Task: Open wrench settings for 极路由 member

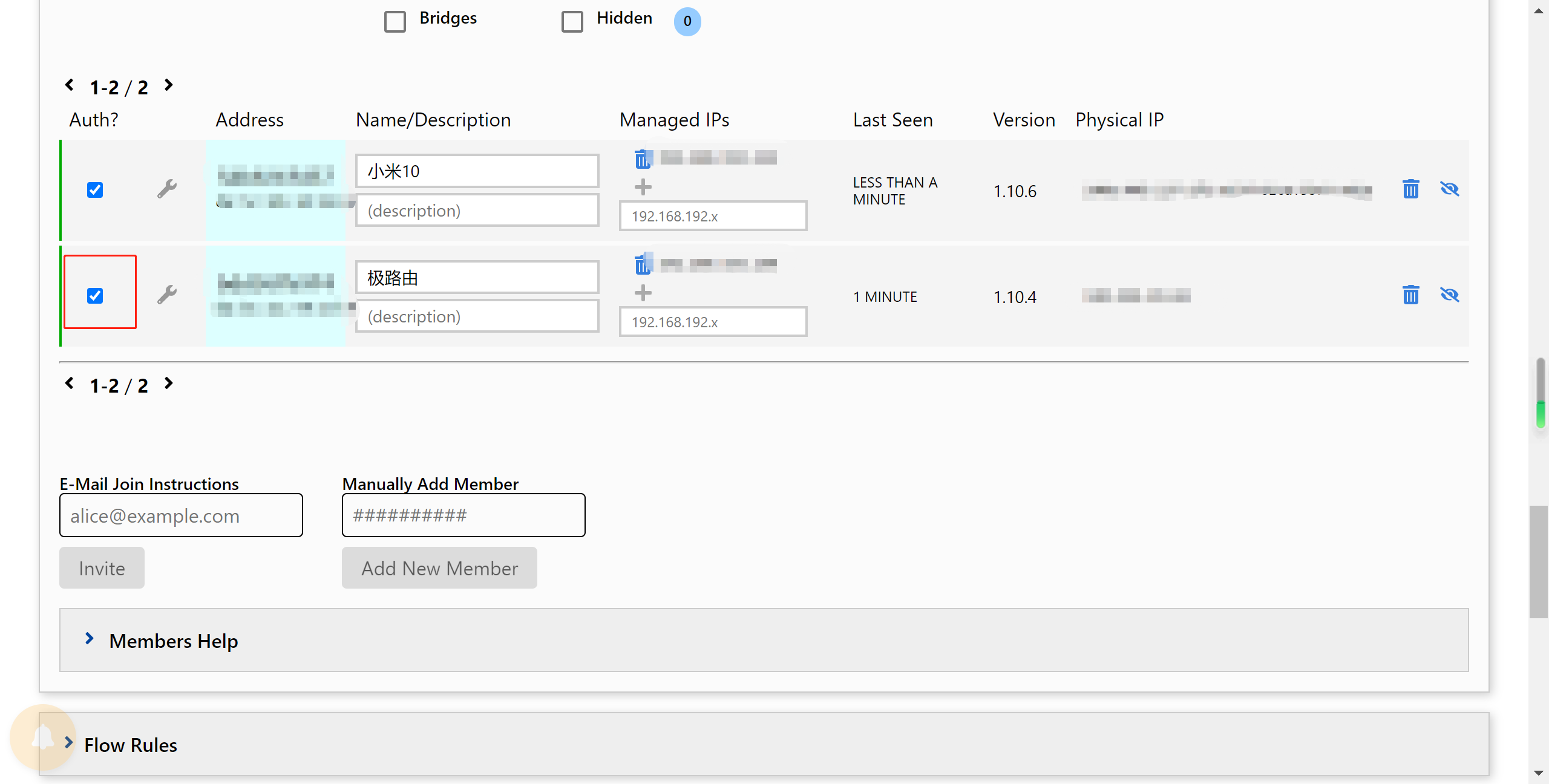Action: coord(166,295)
